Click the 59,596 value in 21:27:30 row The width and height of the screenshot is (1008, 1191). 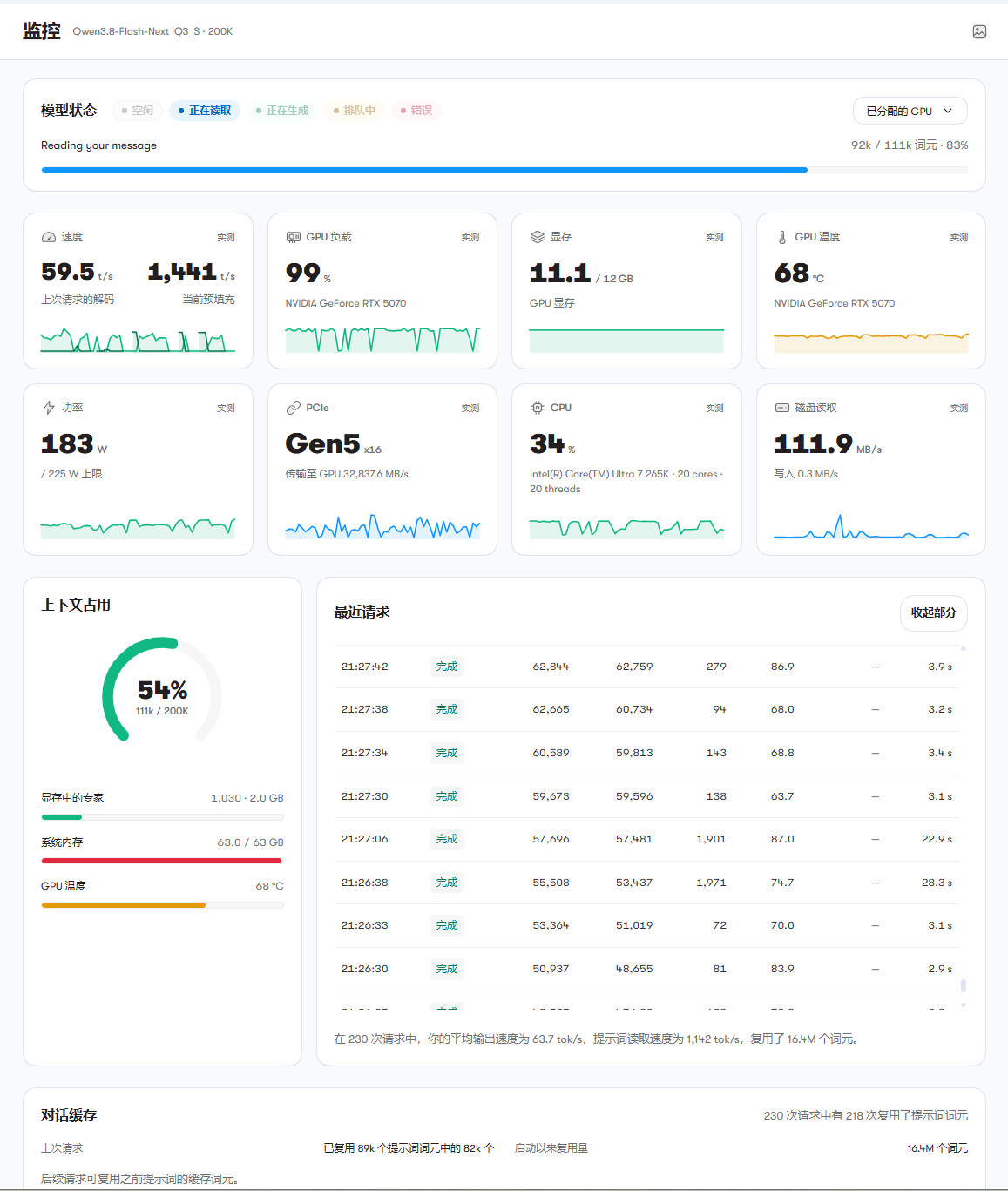pos(634,796)
